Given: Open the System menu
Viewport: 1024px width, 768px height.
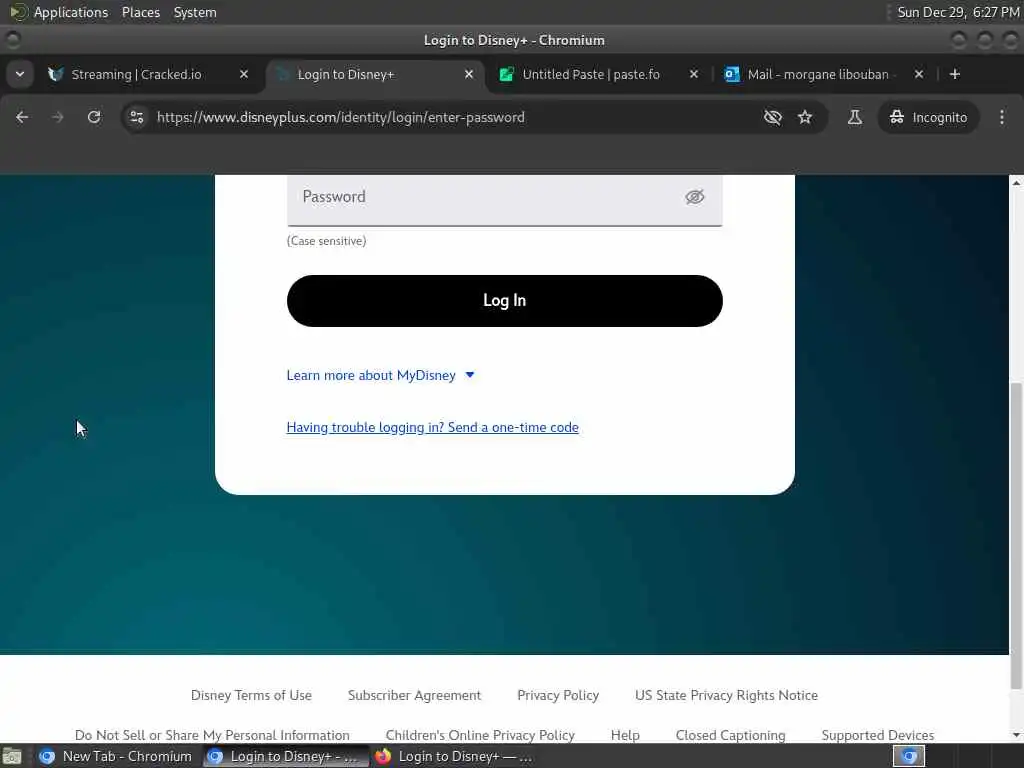Looking at the screenshot, I should [195, 12].
